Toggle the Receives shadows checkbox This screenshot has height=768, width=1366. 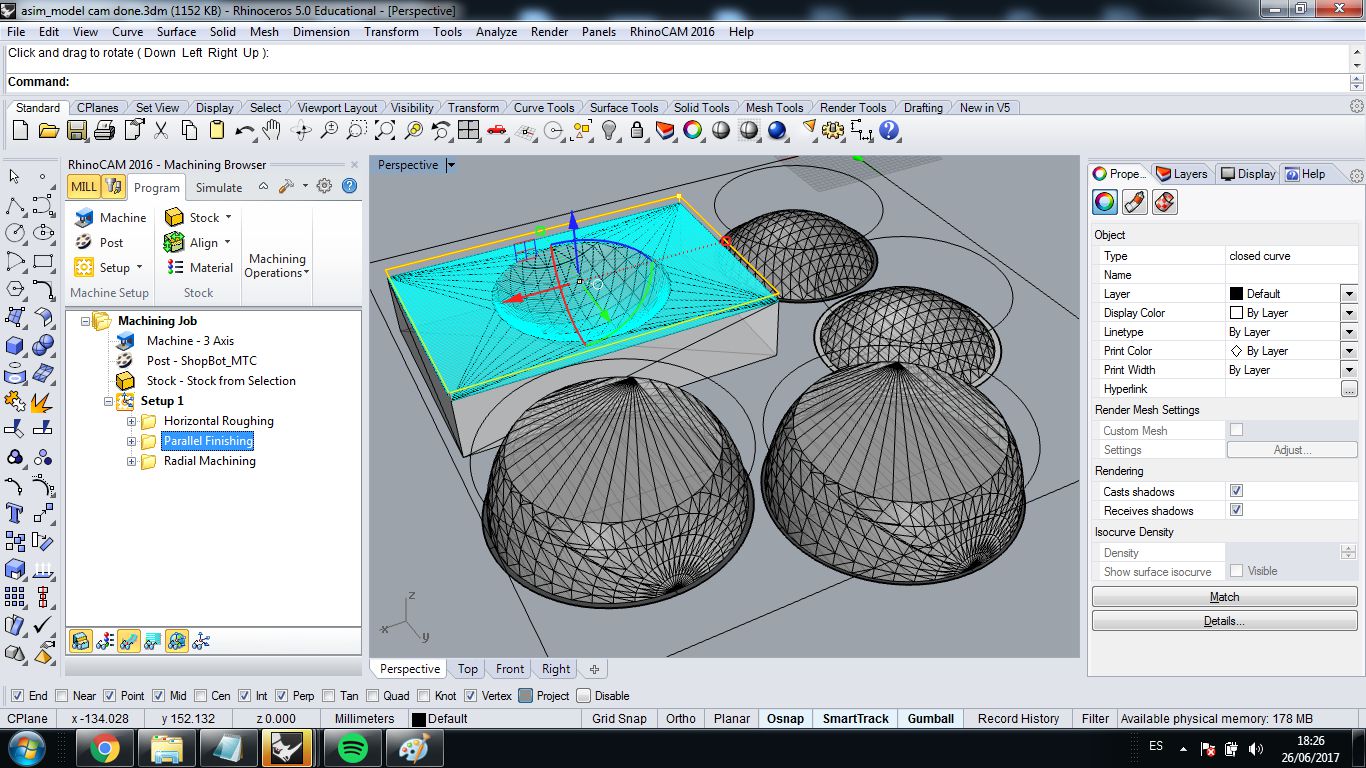pyautogui.click(x=1236, y=510)
